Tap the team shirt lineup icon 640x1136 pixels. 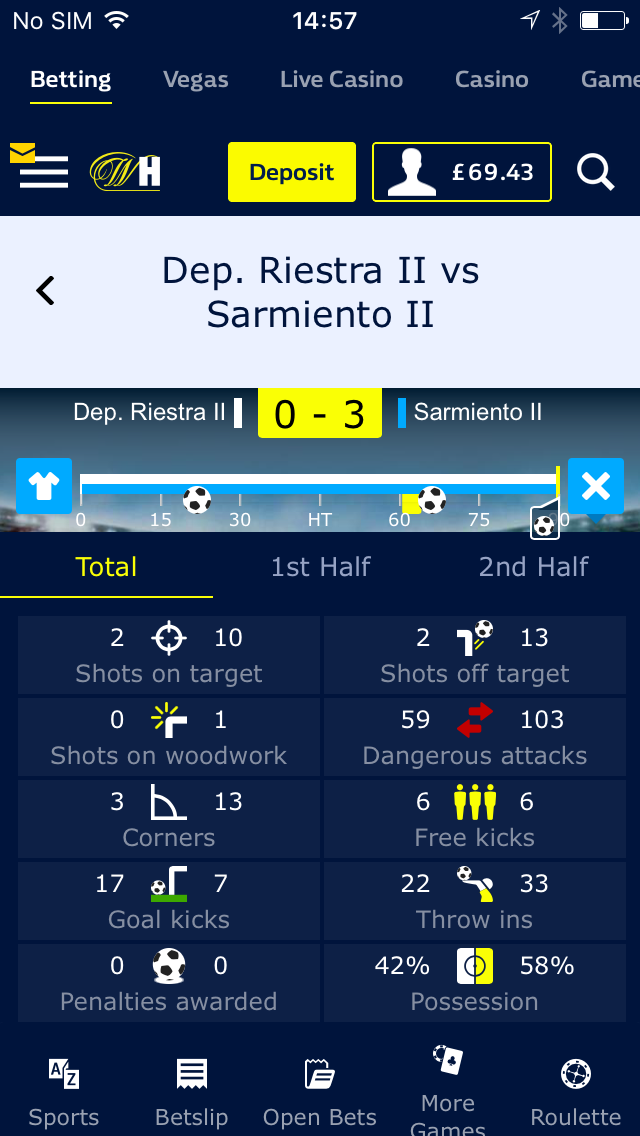tap(44, 486)
